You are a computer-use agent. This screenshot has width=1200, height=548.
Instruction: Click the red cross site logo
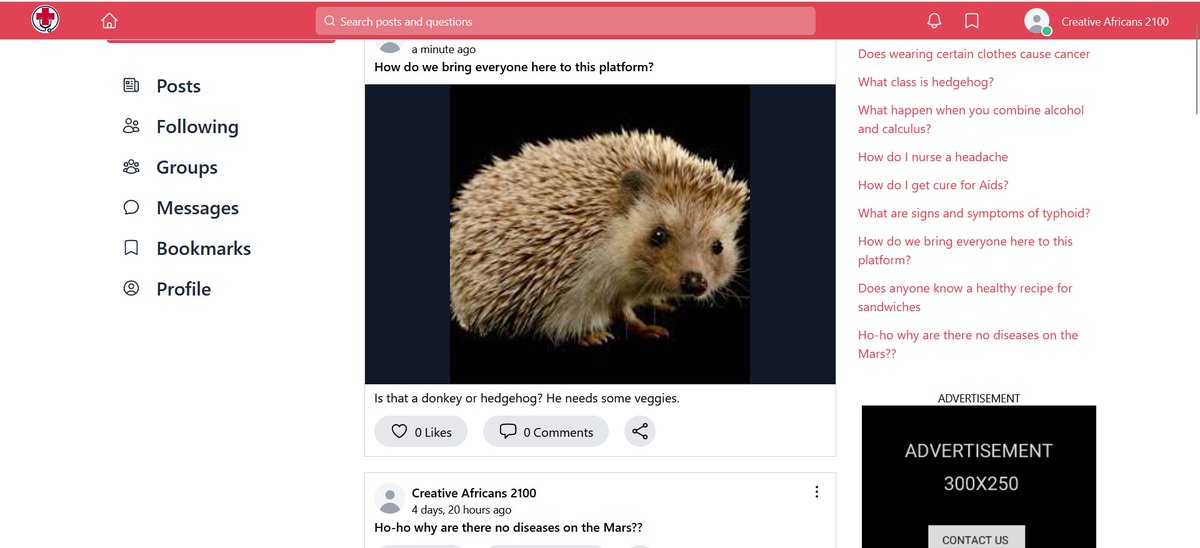coord(46,19)
